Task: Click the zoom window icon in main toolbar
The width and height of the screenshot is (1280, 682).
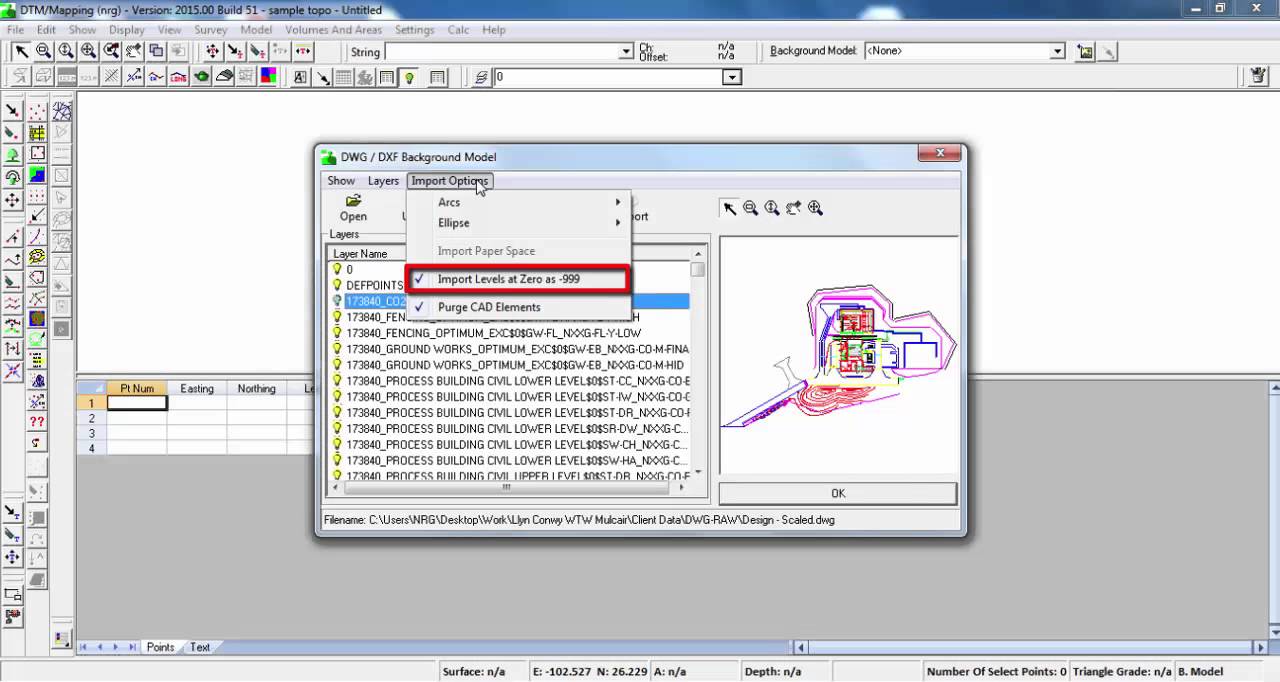Action: [x=111, y=51]
